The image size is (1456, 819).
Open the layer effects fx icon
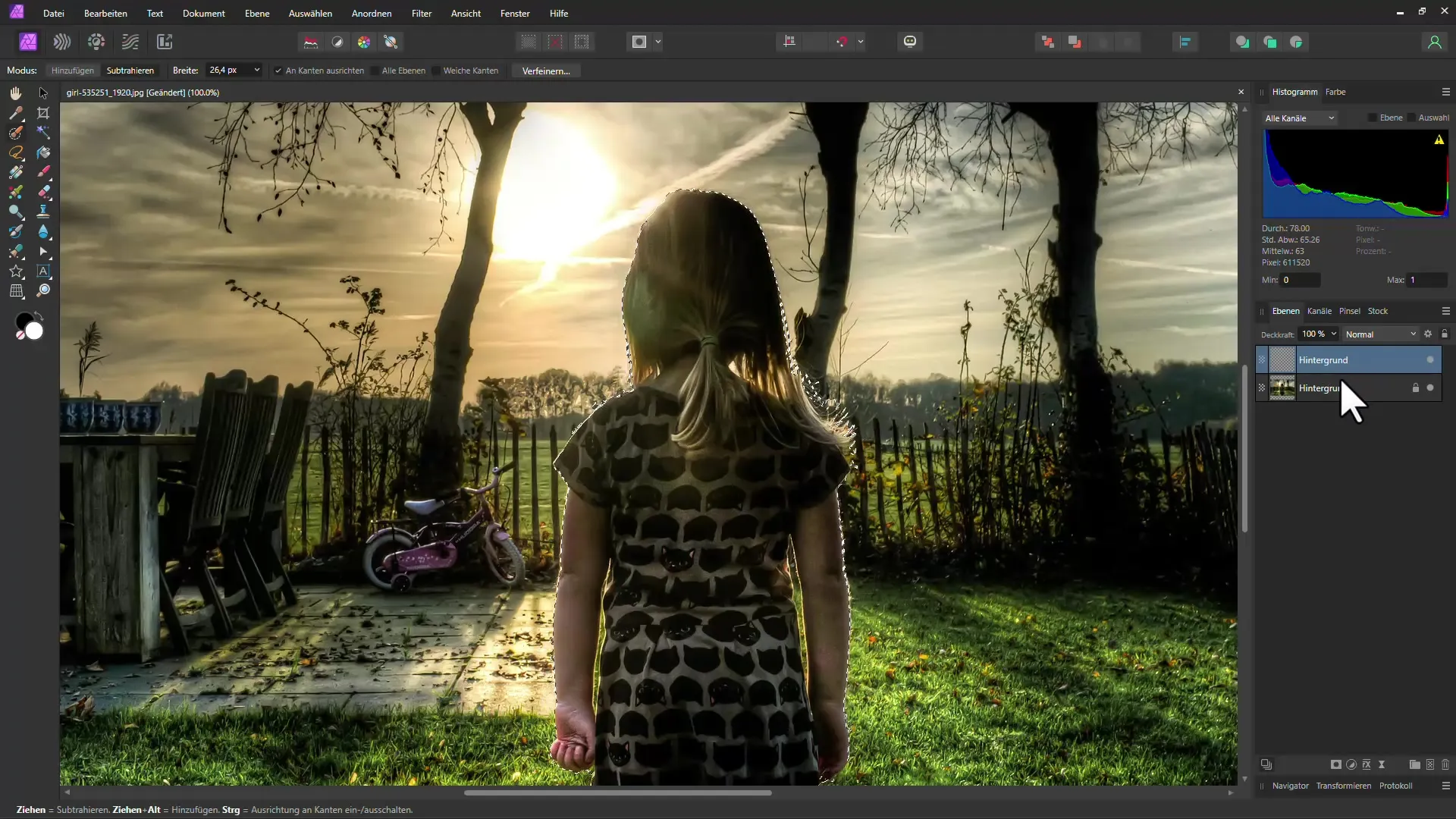[1367, 764]
